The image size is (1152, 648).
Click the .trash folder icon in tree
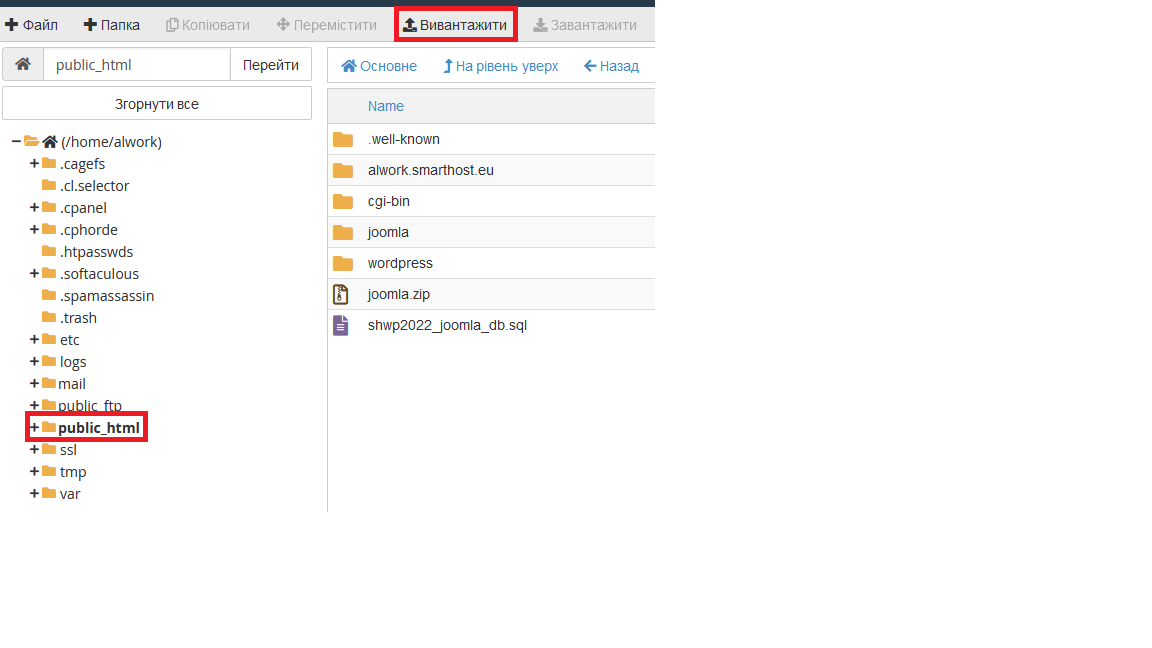pyautogui.click(x=49, y=318)
